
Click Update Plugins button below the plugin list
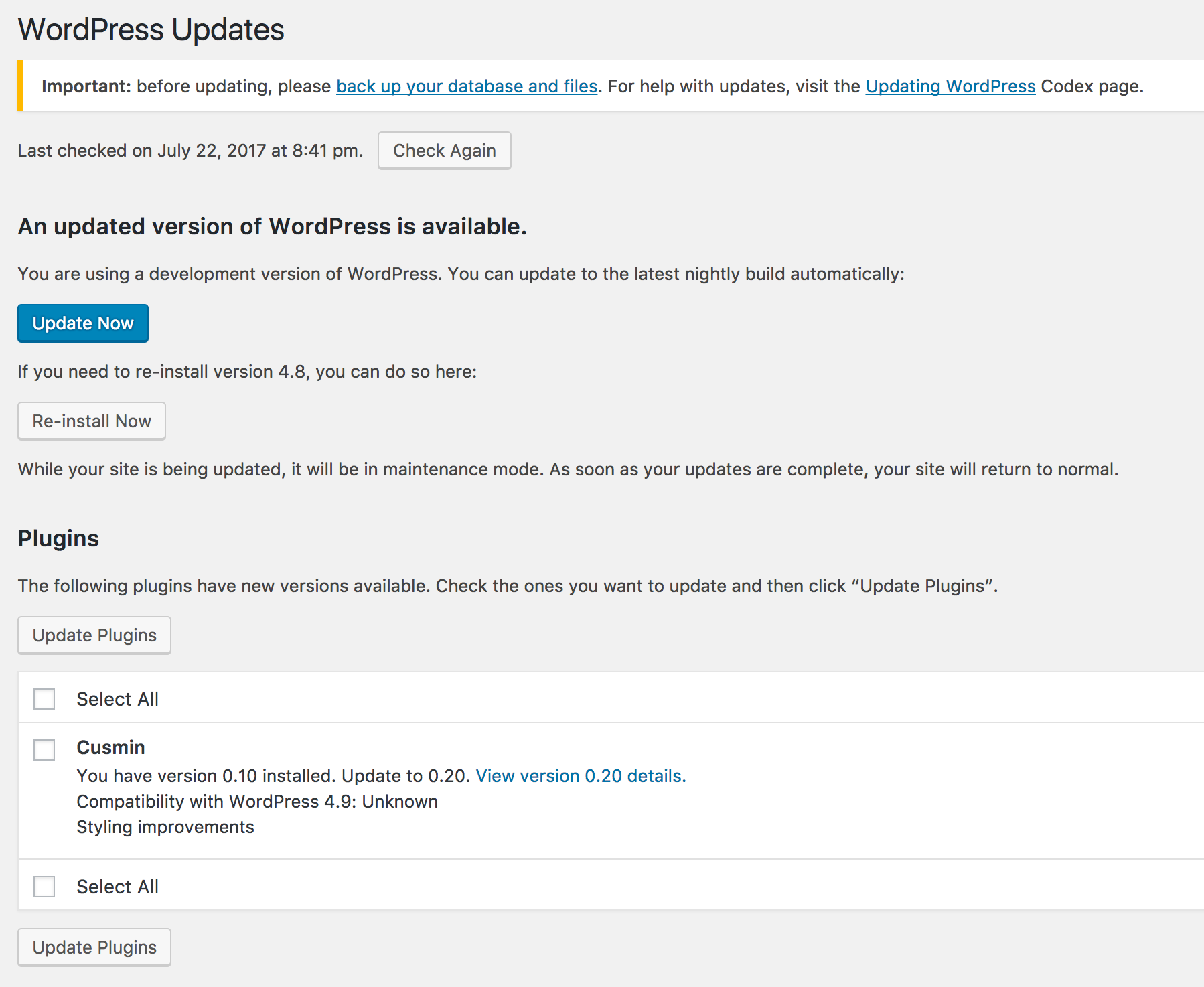[94, 947]
